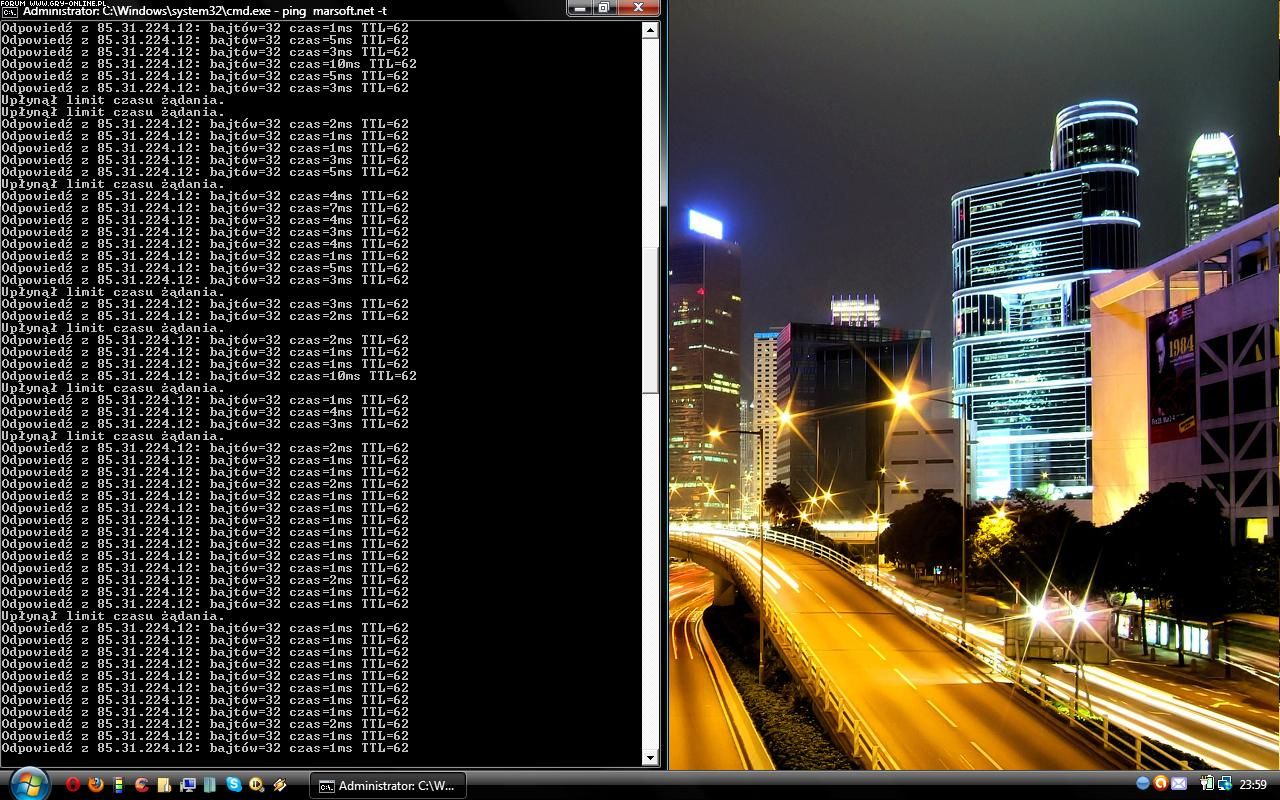Image resolution: width=1280 pixels, height=800 pixels.
Task: Click the teal window switcher icon
Action: [209, 785]
